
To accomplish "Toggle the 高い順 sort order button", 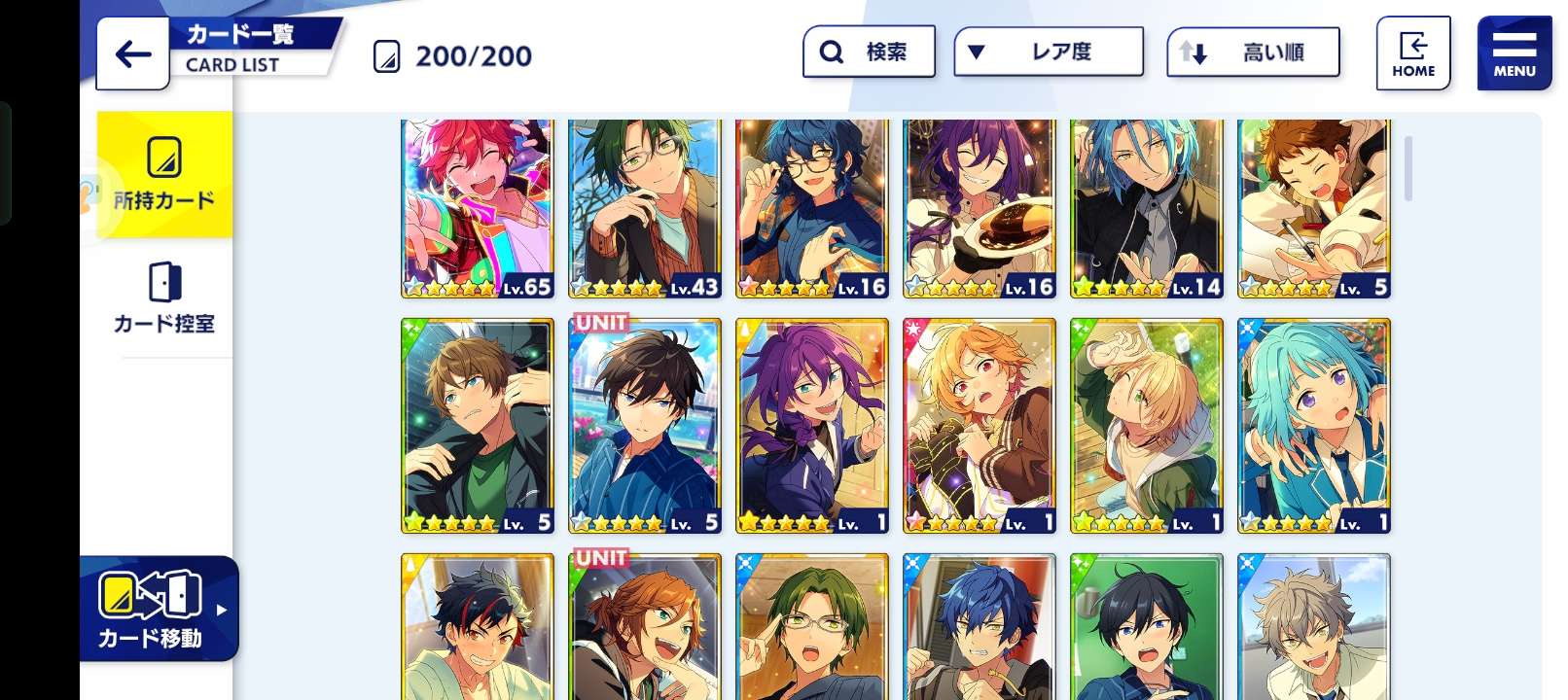I will click(x=1253, y=52).
